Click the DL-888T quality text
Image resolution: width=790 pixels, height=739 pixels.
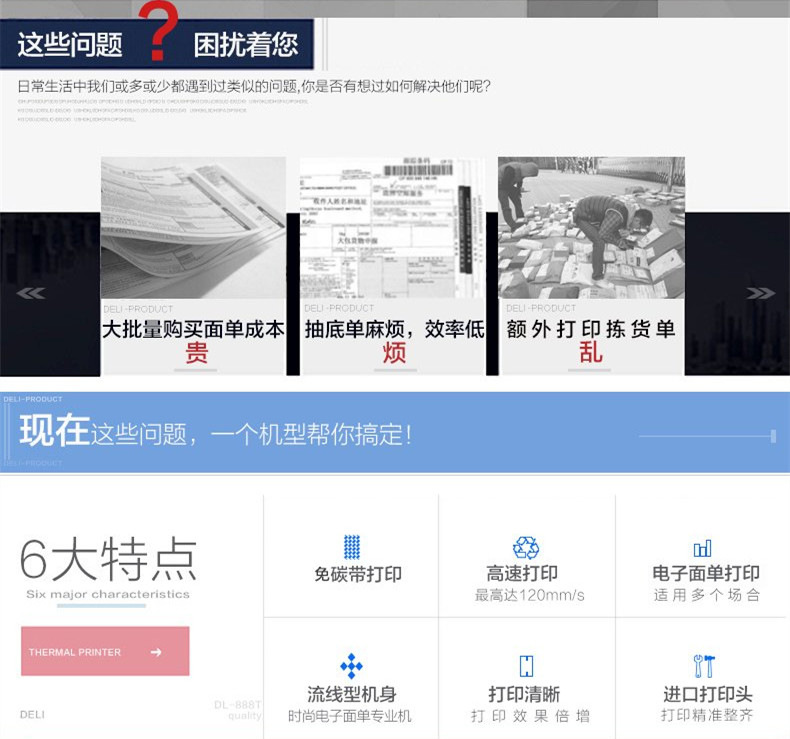237,710
